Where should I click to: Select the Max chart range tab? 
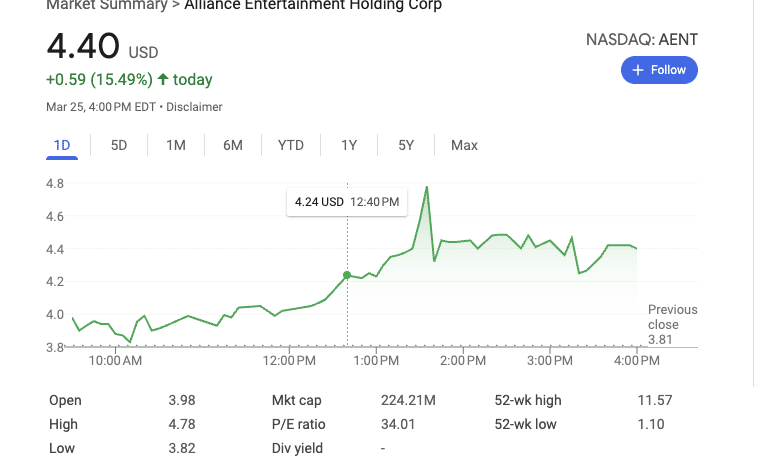(464, 145)
